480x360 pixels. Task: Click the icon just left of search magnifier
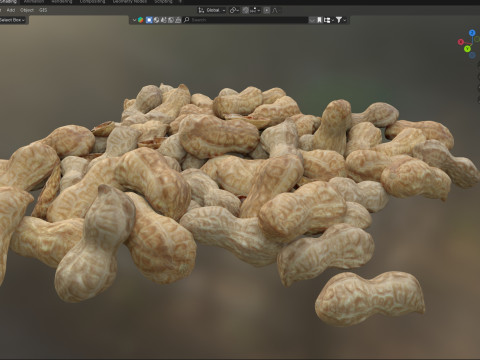tap(178, 20)
